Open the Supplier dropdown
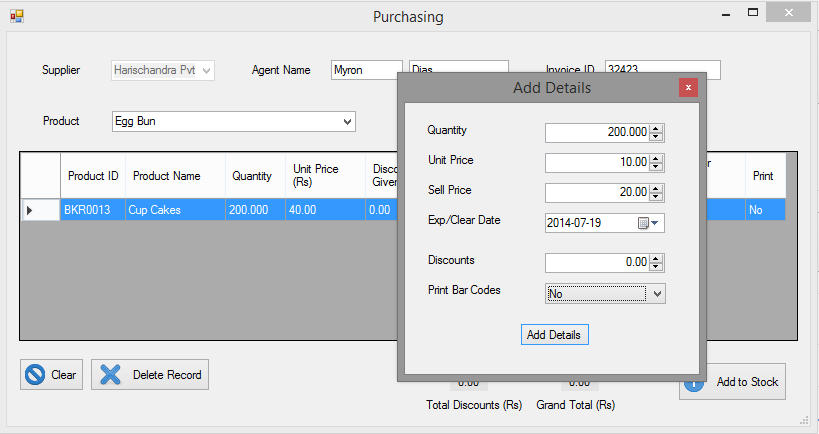The height and width of the screenshot is (434, 819). pyautogui.click(x=206, y=70)
